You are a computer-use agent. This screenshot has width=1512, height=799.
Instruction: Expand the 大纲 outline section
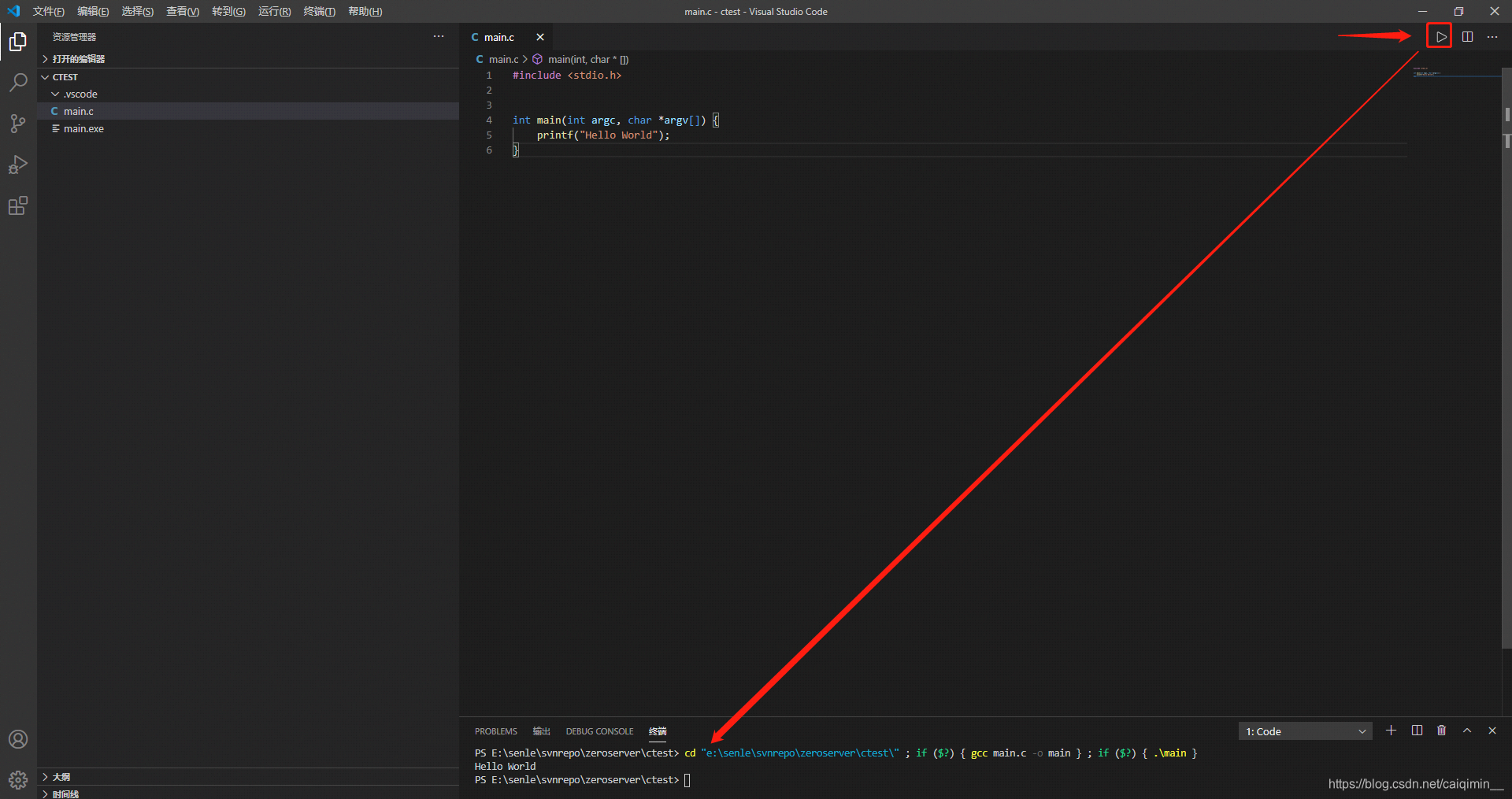[248, 776]
